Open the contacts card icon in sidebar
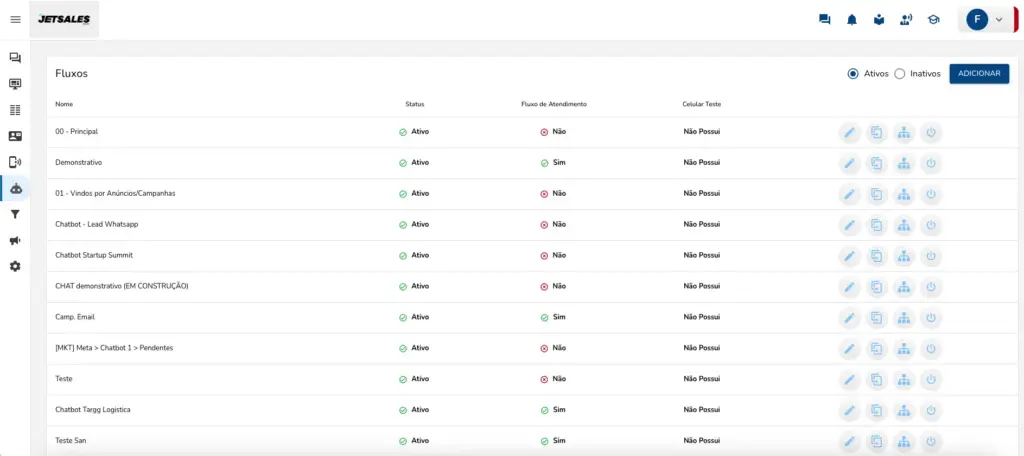The image size is (1024, 456). click(x=15, y=136)
